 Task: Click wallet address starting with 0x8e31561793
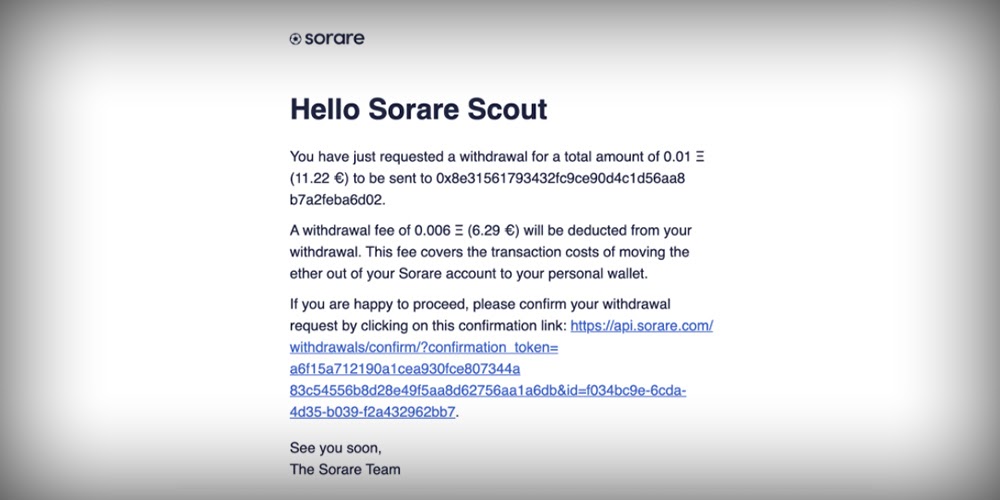click(x=561, y=179)
